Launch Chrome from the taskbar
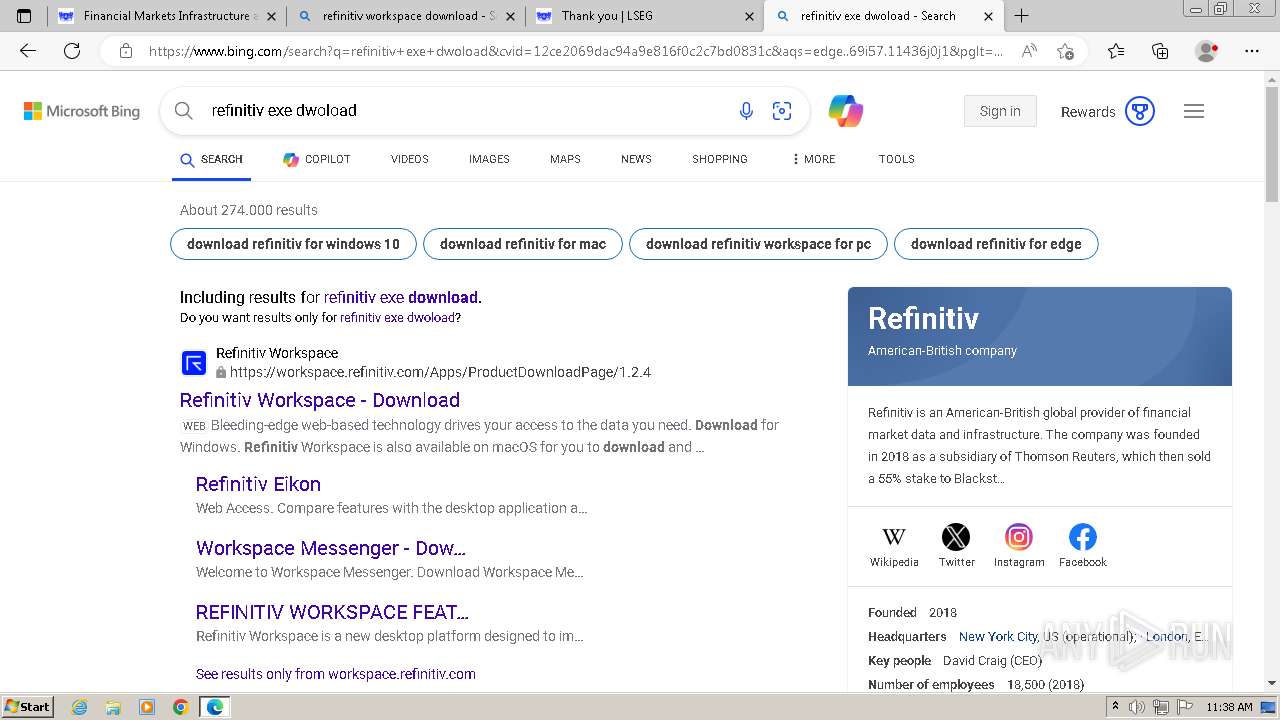This screenshot has width=1280, height=720. tap(180, 707)
